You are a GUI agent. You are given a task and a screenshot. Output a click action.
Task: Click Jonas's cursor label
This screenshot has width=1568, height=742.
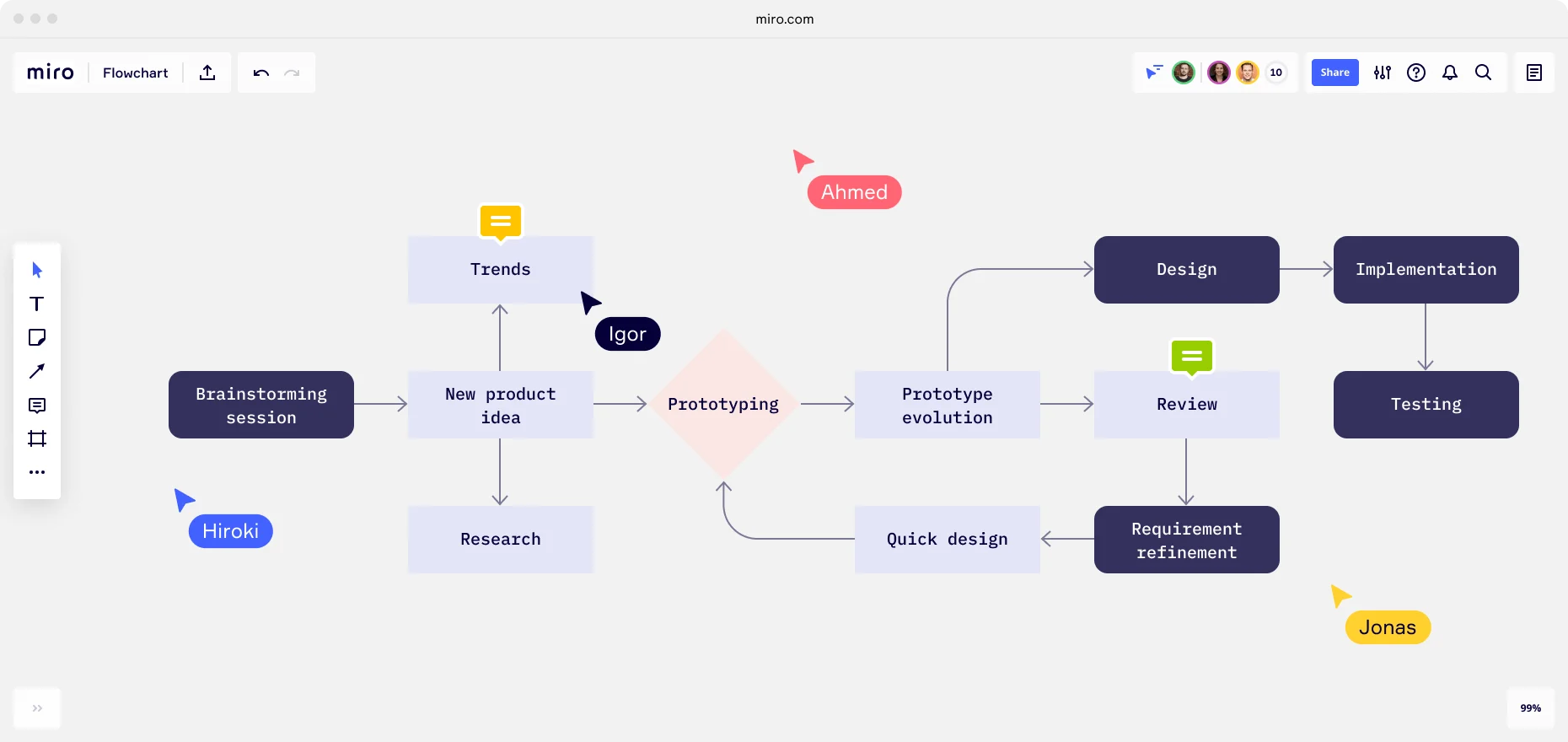[x=1388, y=627]
